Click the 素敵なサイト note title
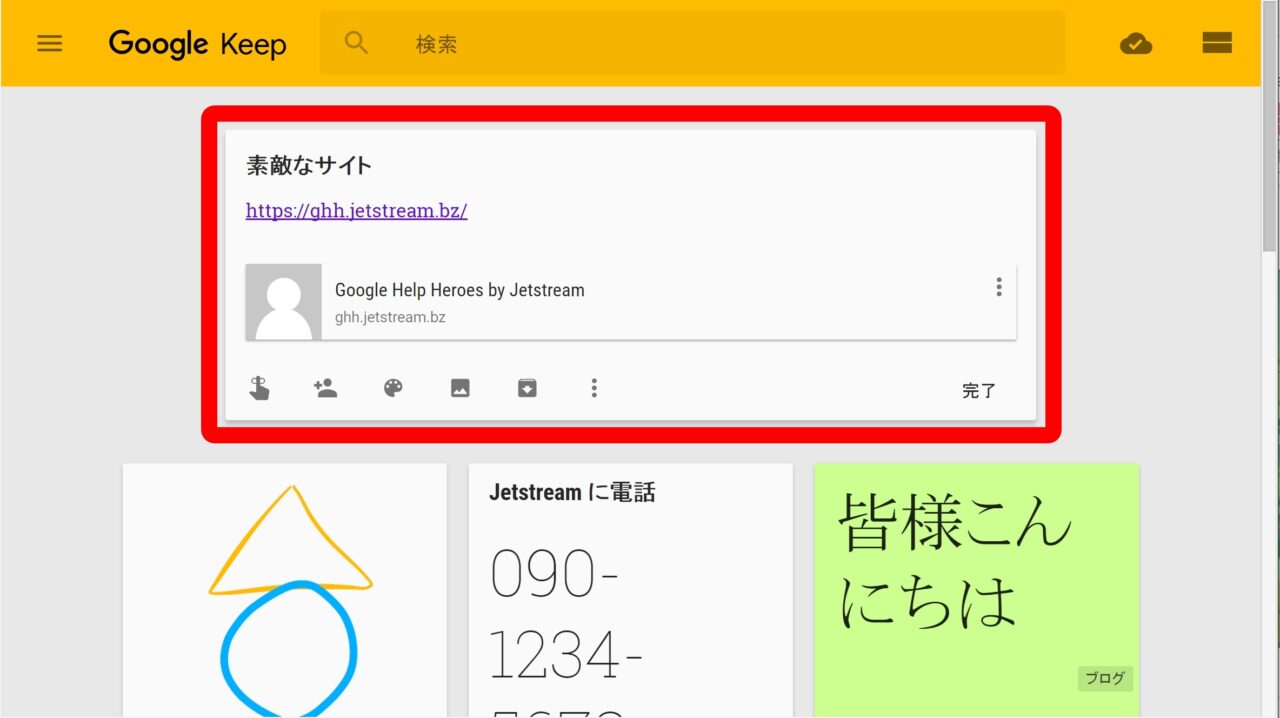This screenshot has height=718, width=1280. pos(309,166)
